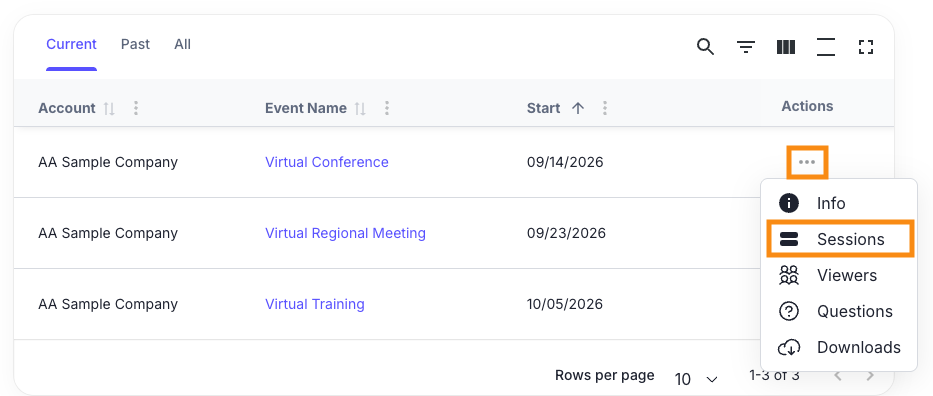Open the search icon in table toolbar
The image size is (933, 396).
point(705,46)
